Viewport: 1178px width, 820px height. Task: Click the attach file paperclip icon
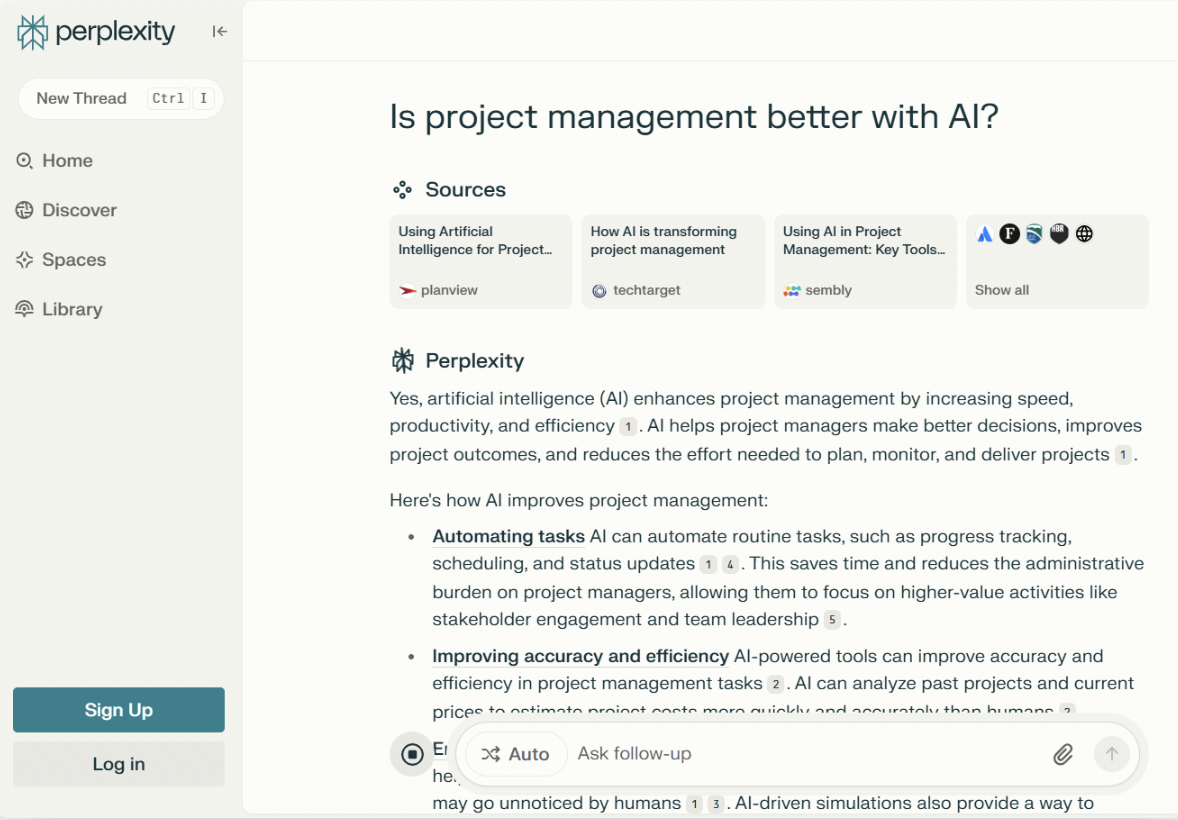(x=1062, y=754)
